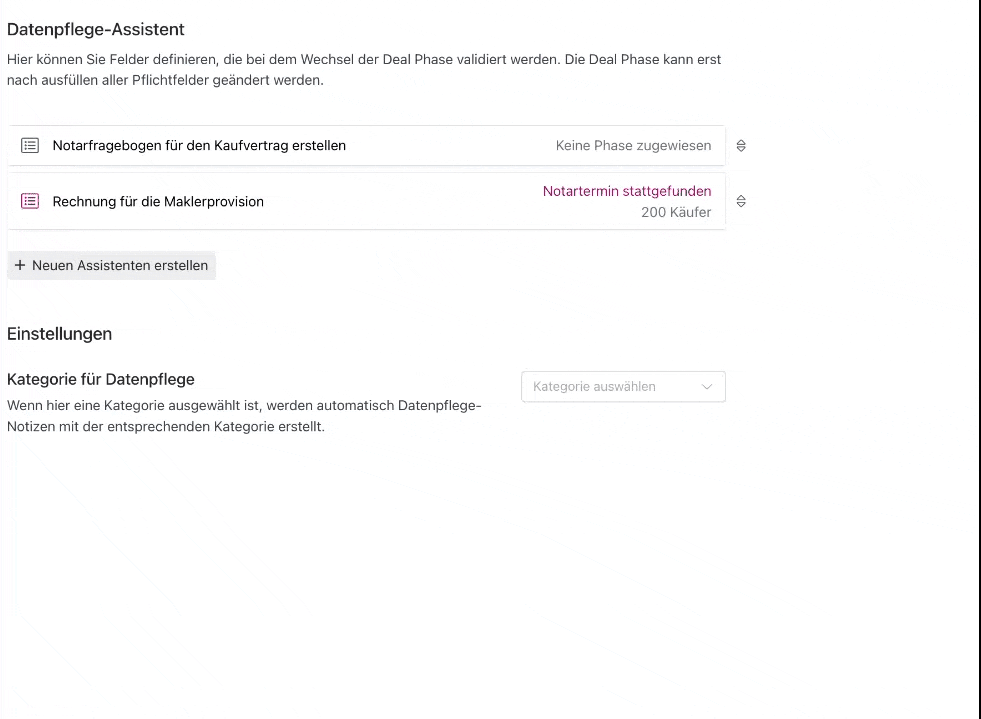Open 'Rechnung für die Maklerprovision' assistant
The height and width of the screenshot is (719, 981).
click(x=158, y=201)
